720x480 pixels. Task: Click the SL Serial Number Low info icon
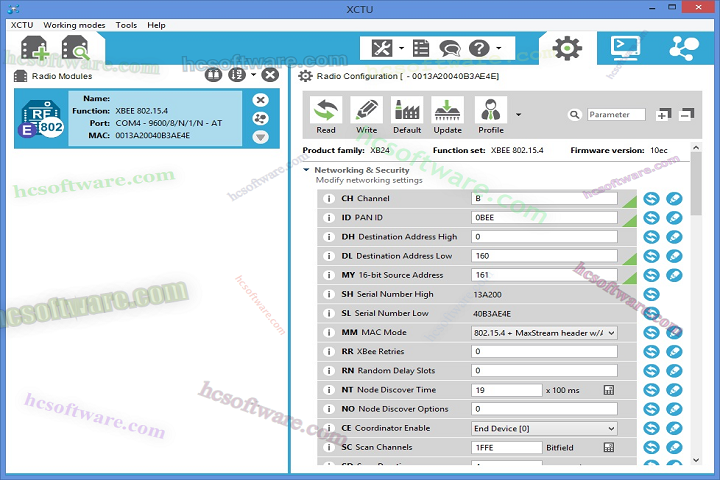click(328, 313)
